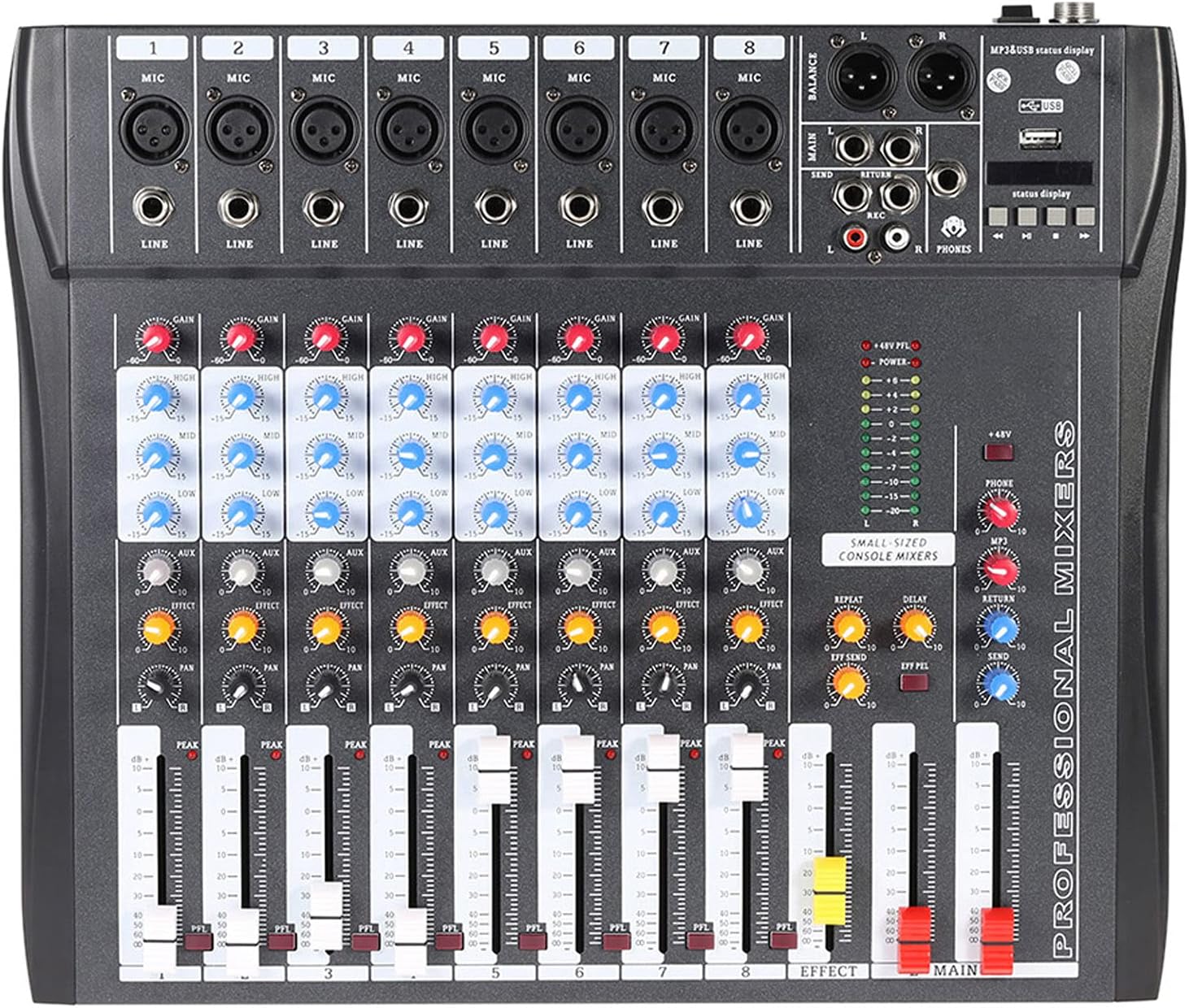Click the channel 3 fader cap
This screenshot has height=1008, width=1189.
tap(326, 917)
